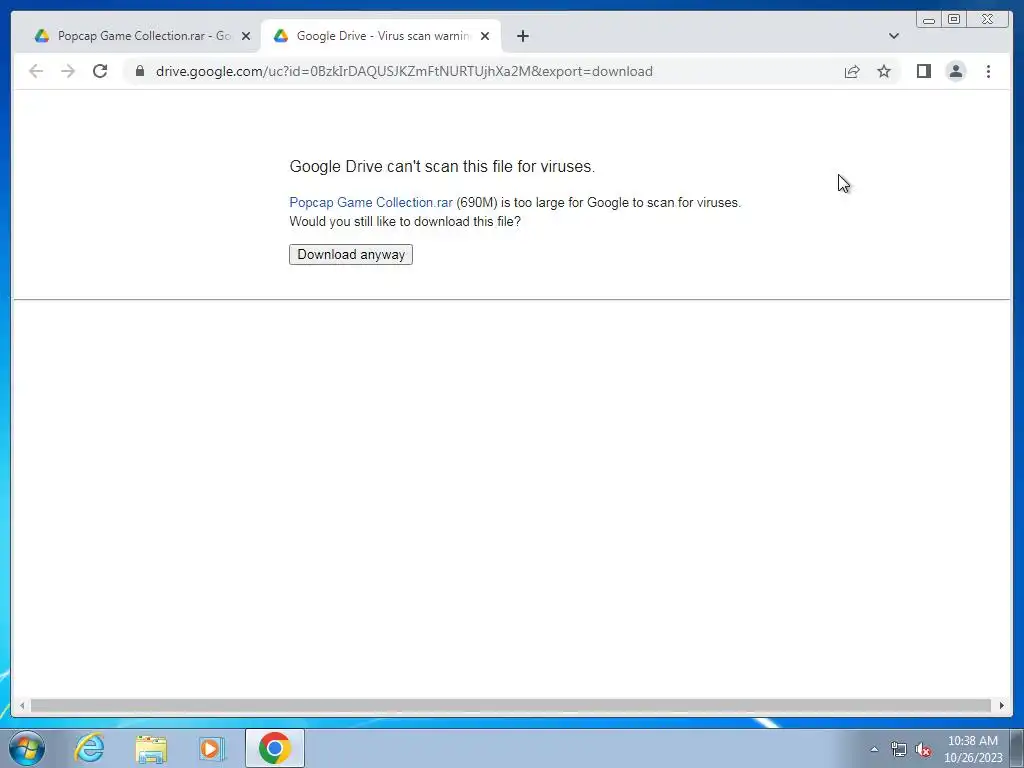Click the Show desktop strip
The height and width of the screenshot is (768, 1024).
(x=1018, y=748)
